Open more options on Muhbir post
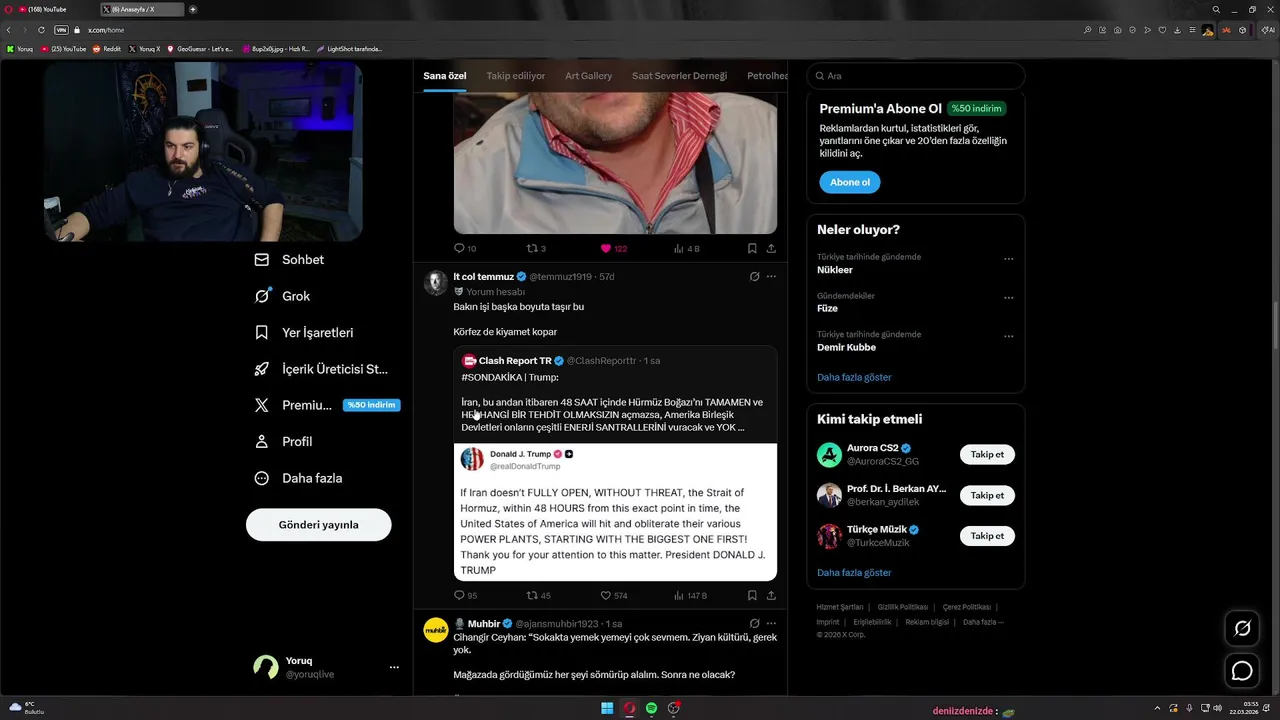The height and width of the screenshot is (720, 1280). coord(771,623)
